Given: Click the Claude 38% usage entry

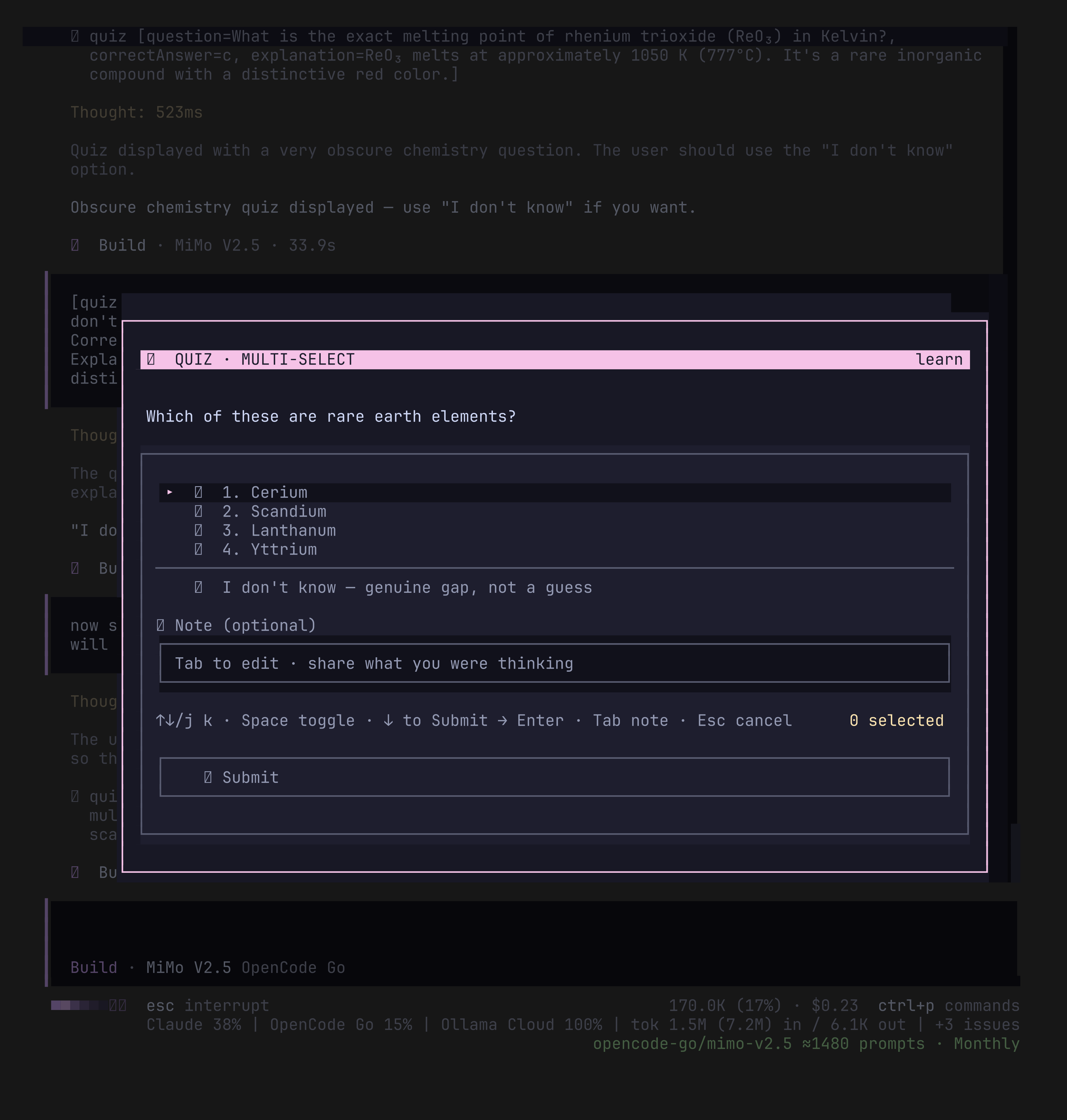Looking at the screenshot, I should (194, 1024).
